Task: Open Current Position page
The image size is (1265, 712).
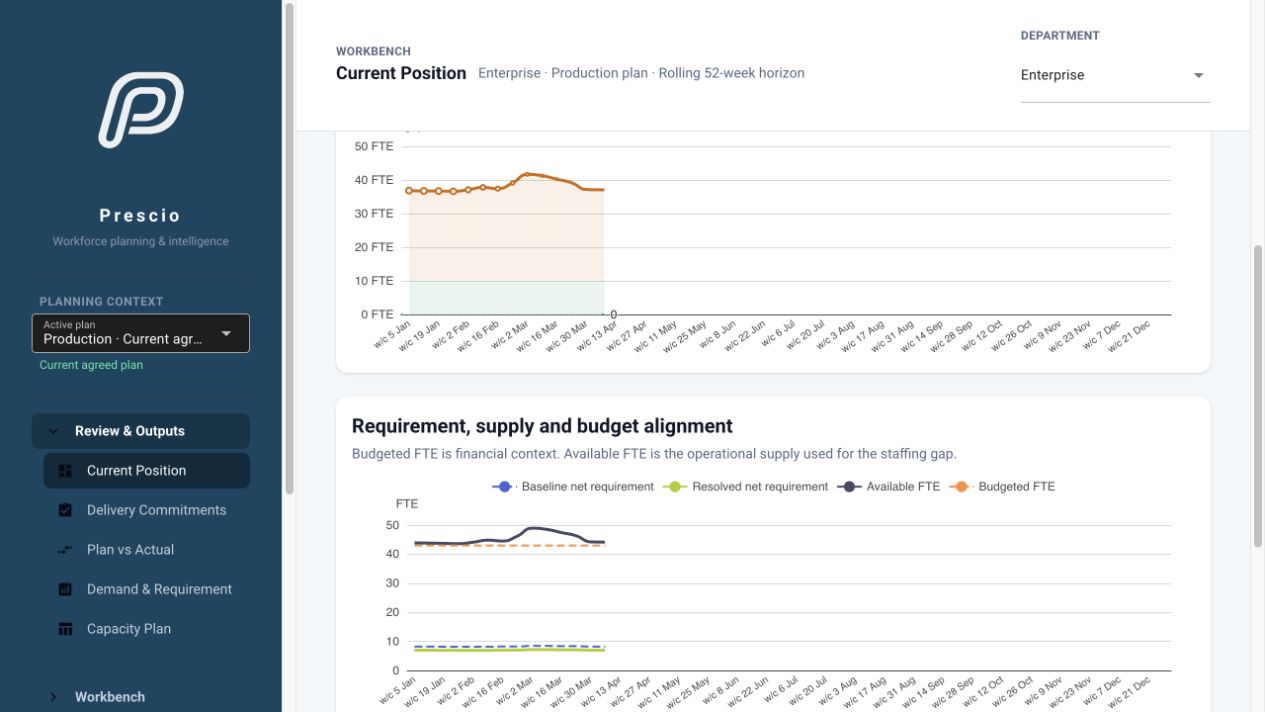Action: [x=147, y=471]
